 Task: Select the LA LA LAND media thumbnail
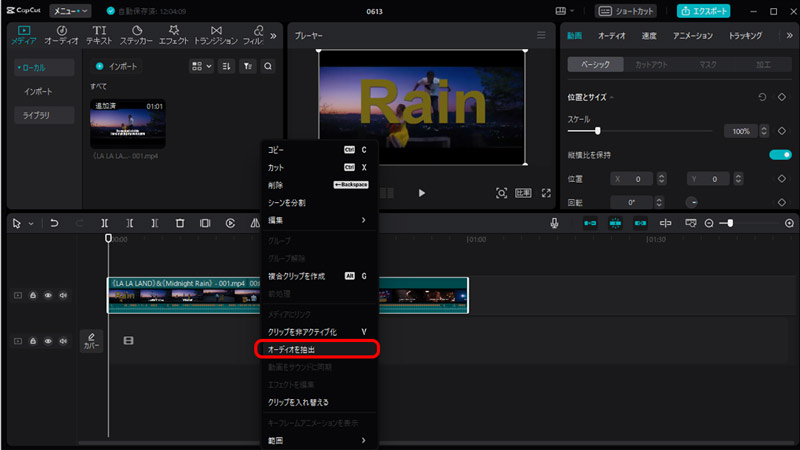click(x=127, y=123)
